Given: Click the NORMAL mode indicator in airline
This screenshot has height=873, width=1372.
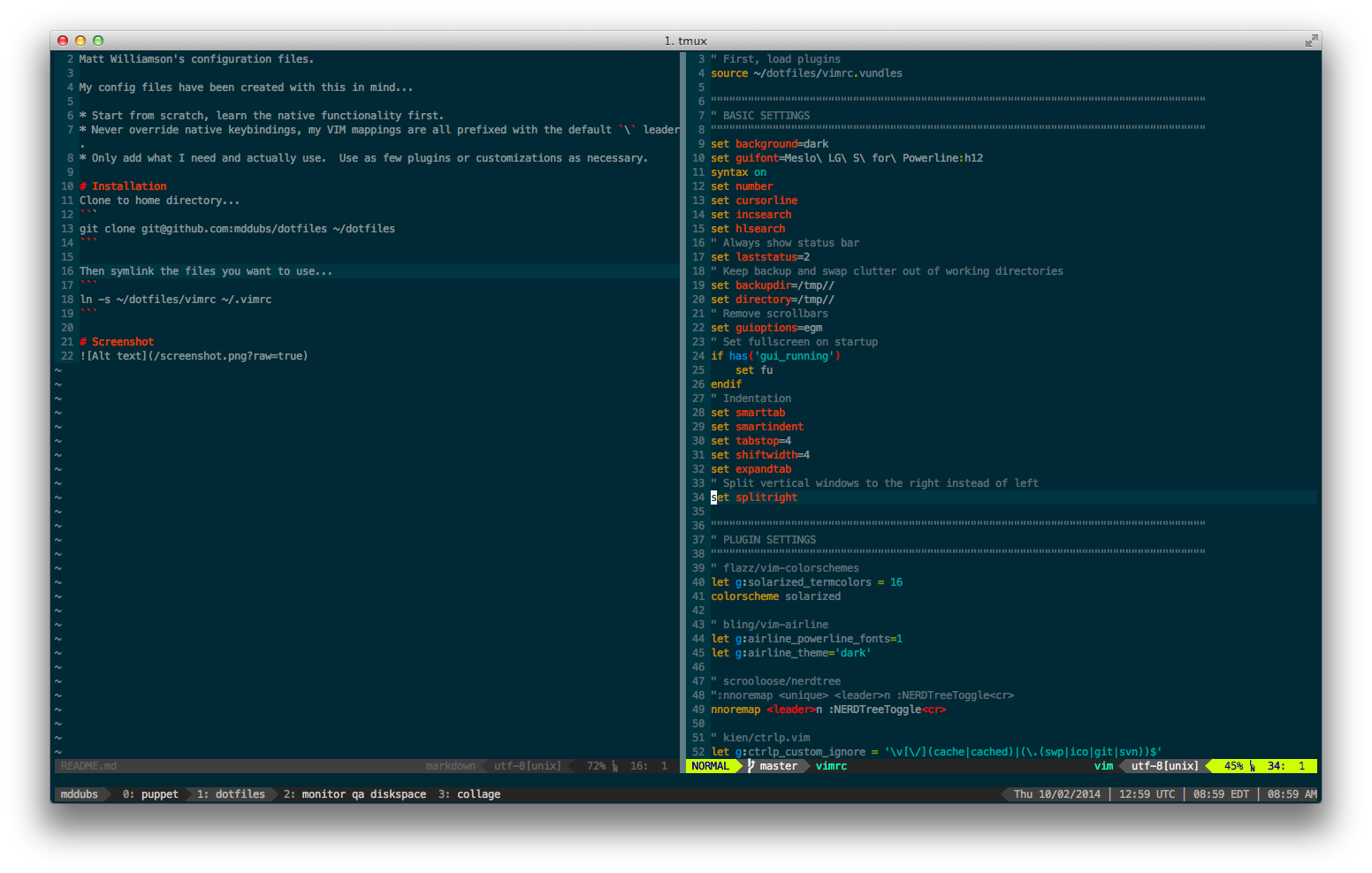Looking at the screenshot, I should (711, 766).
